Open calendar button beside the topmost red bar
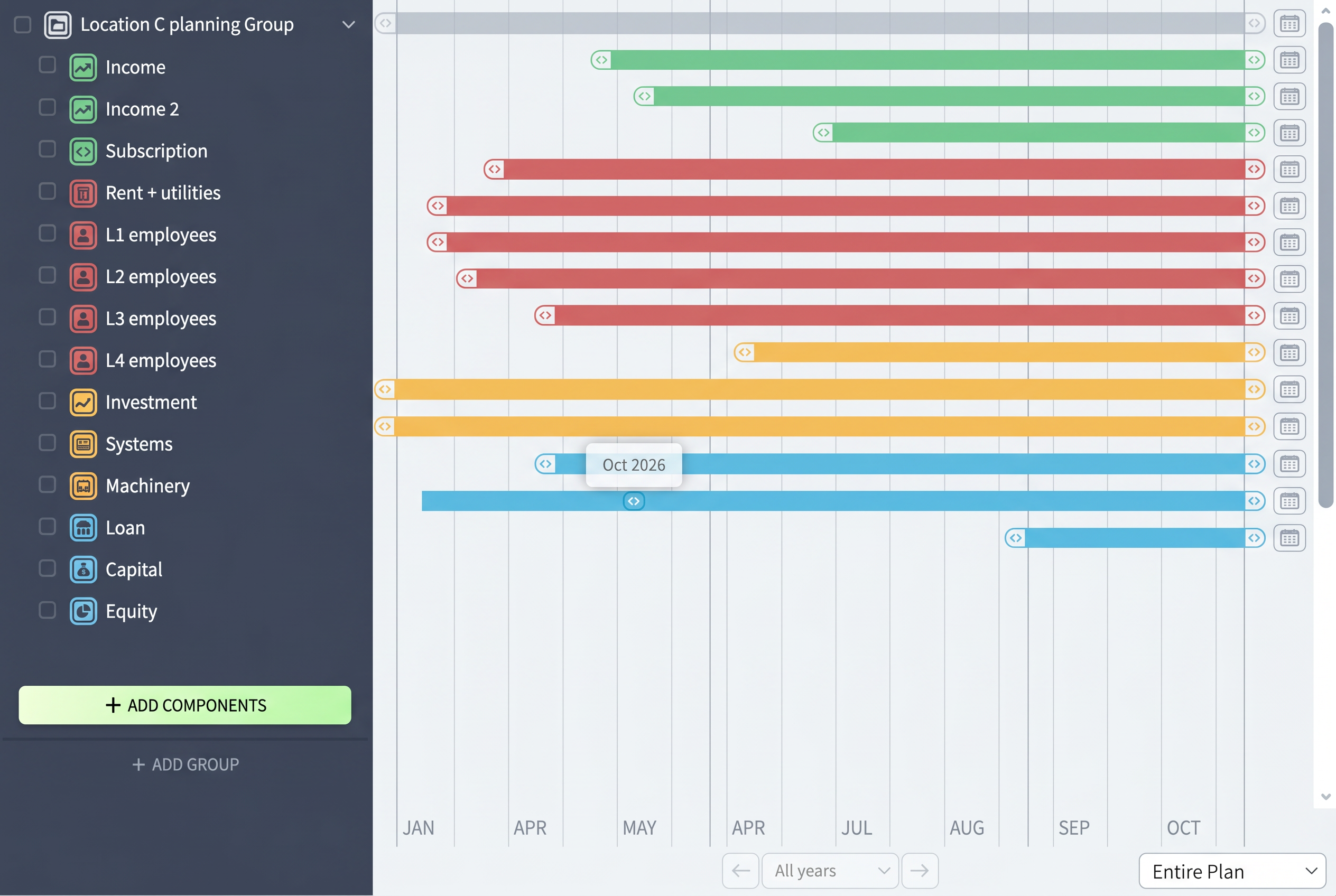The height and width of the screenshot is (896, 1336). tap(1289, 169)
